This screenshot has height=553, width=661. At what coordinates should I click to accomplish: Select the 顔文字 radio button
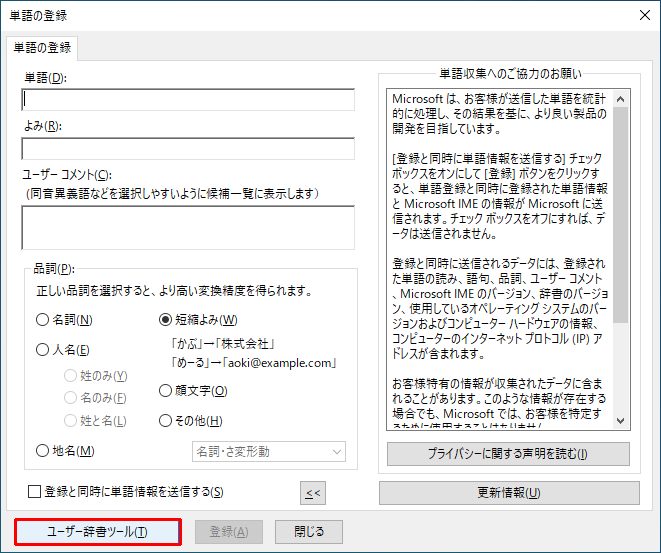tap(166, 391)
